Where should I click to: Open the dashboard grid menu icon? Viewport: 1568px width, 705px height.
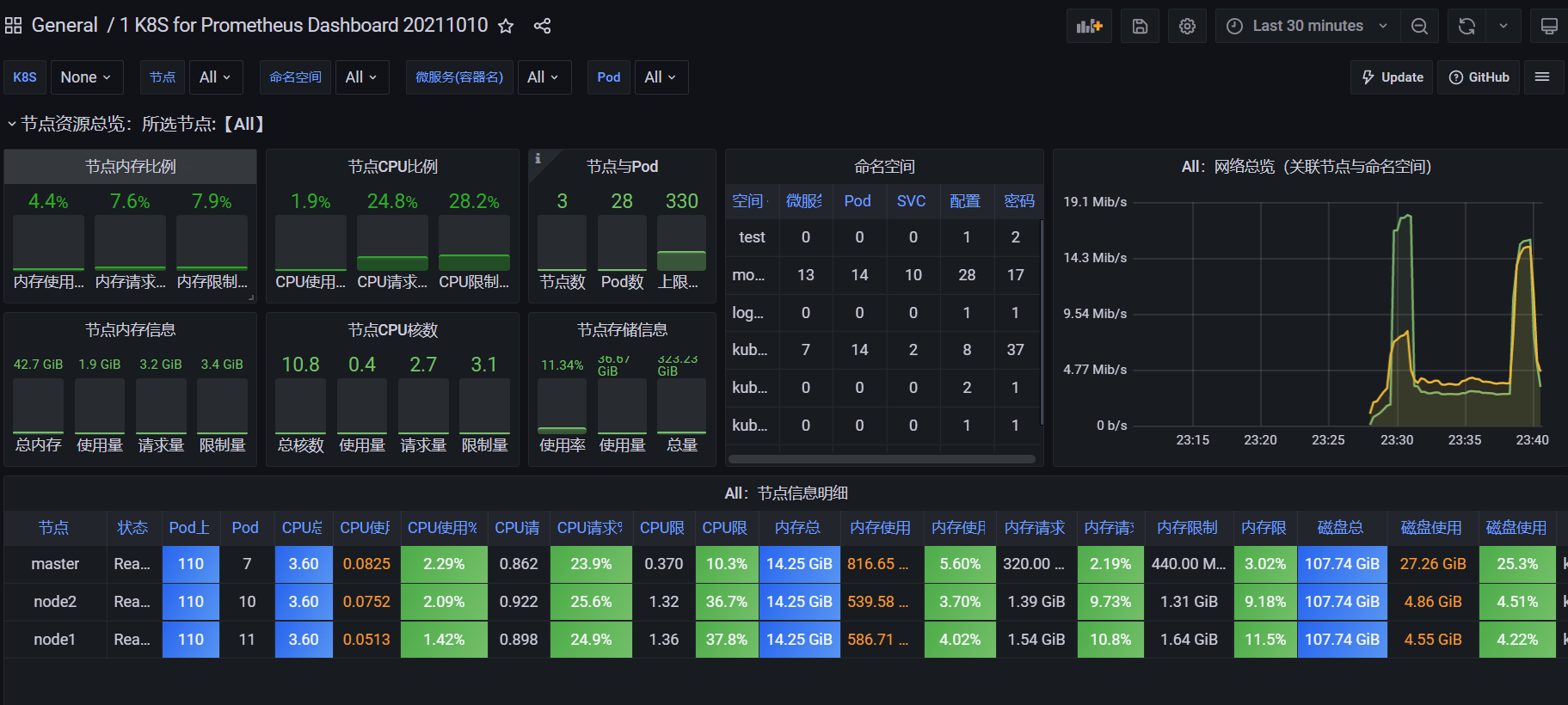(13, 26)
